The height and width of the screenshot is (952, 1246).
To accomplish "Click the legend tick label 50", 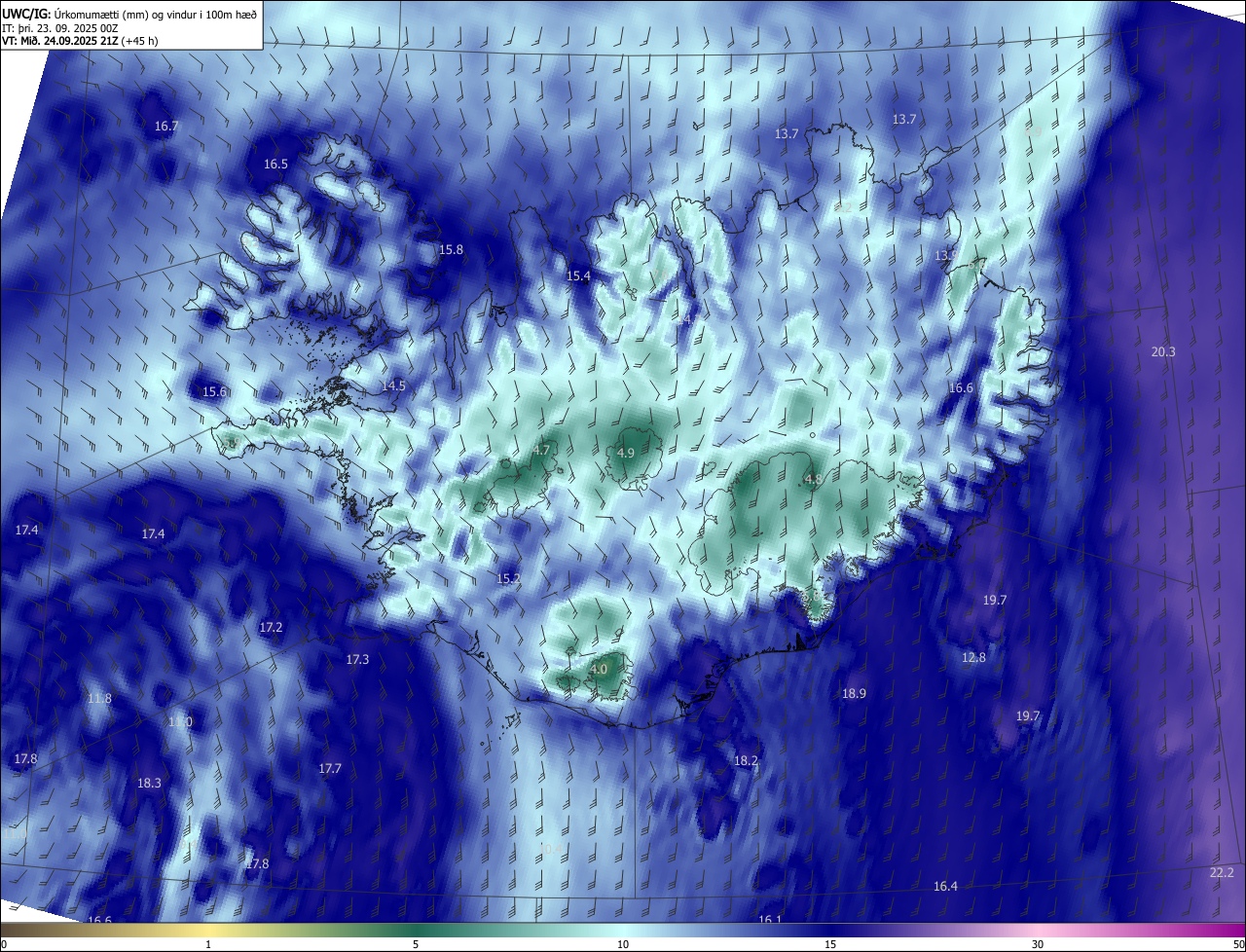I will click(x=1238, y=944).
